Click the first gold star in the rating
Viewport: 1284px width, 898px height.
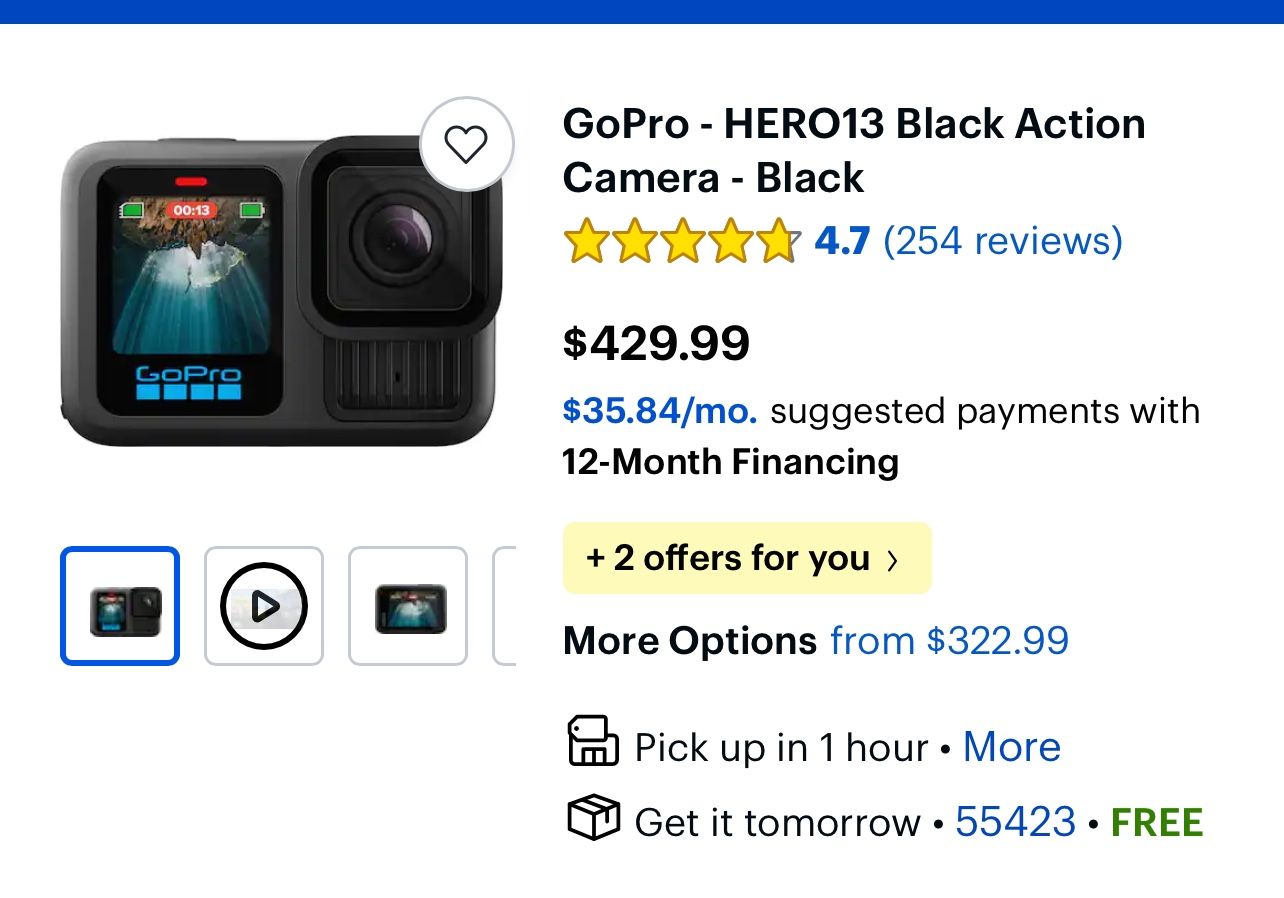click(x=585, y=241)
